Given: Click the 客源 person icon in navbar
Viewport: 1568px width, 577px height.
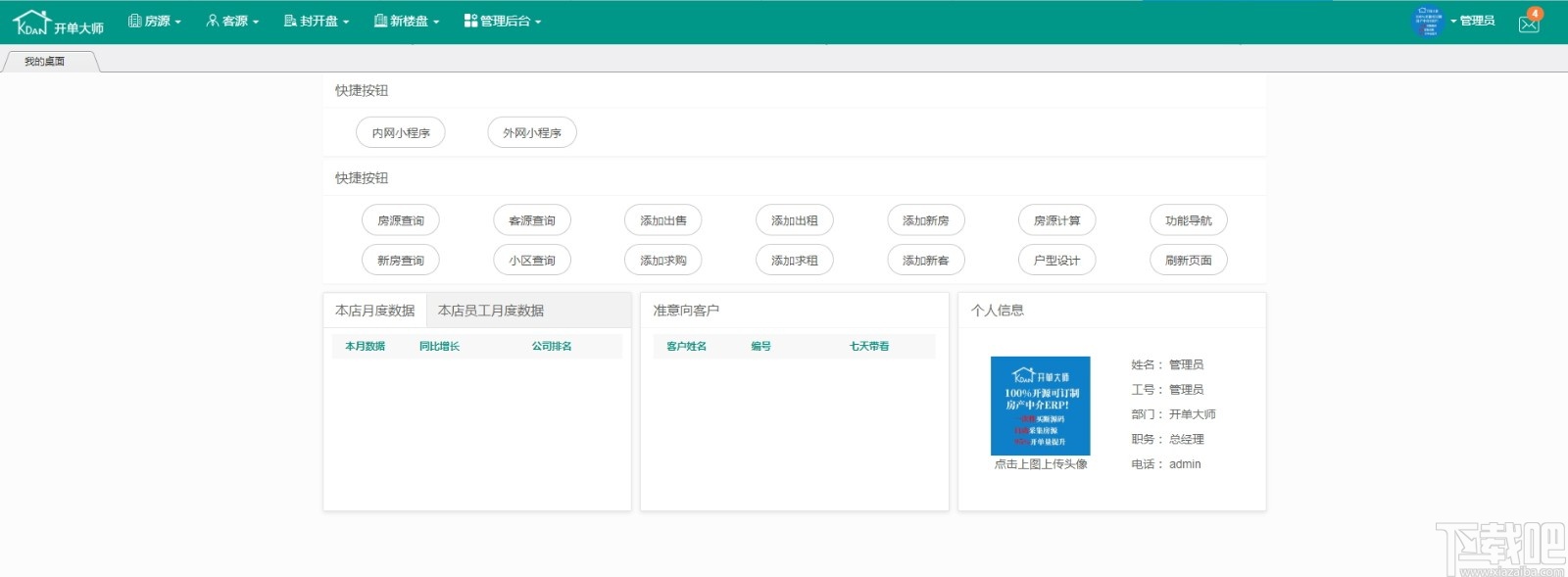Looking at the screenshot, I should click(213, 21).
